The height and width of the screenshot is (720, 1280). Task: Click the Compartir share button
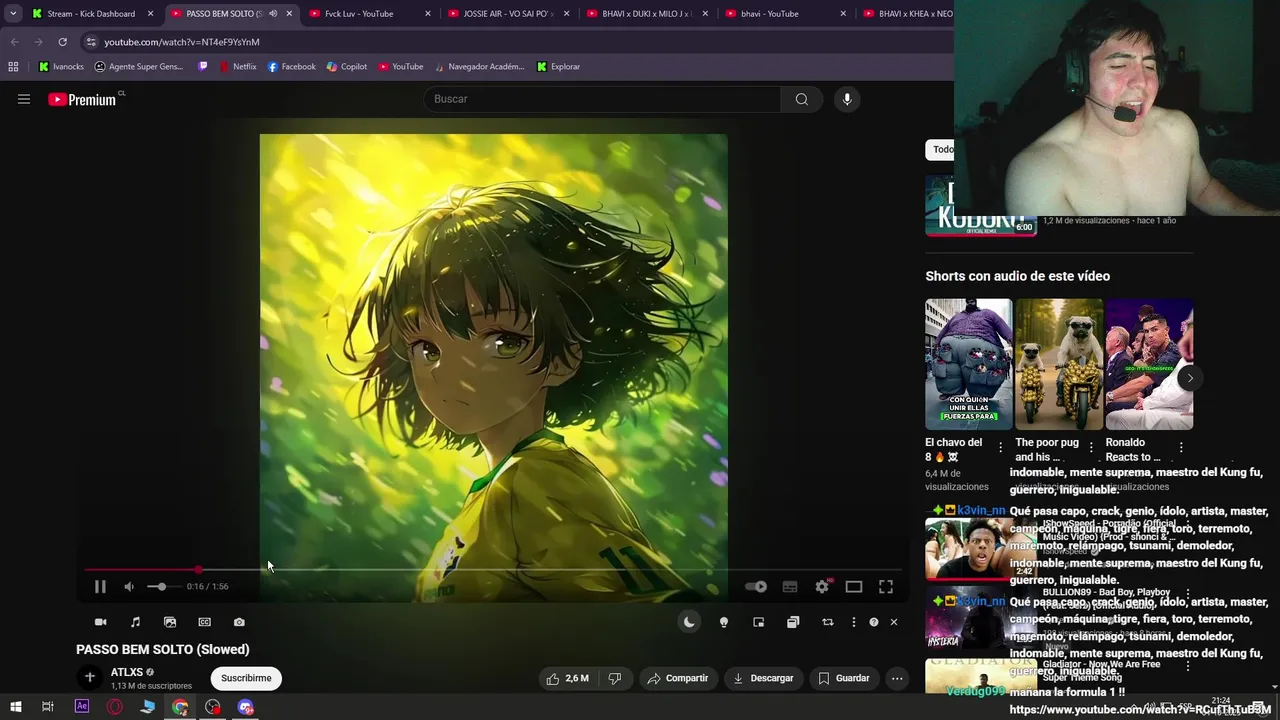pyautogui.click(x=677, y=678)
